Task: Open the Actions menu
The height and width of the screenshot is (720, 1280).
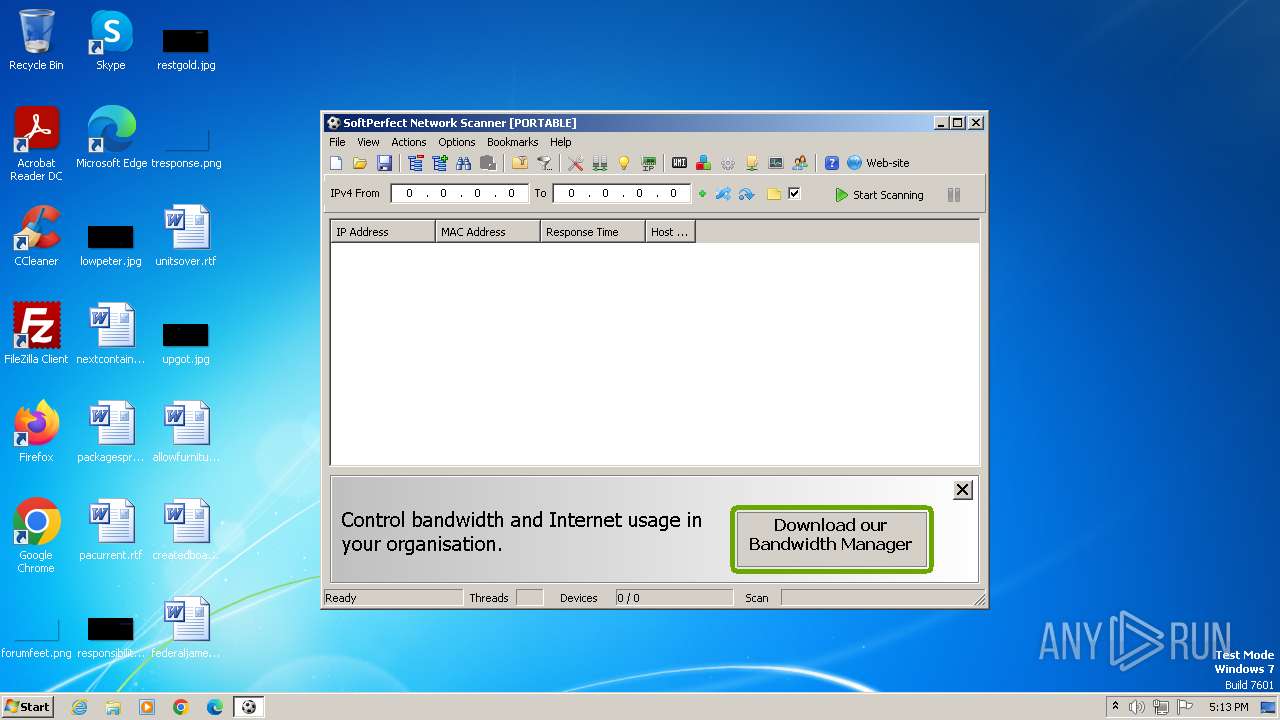Action: [x=408, y=142]
